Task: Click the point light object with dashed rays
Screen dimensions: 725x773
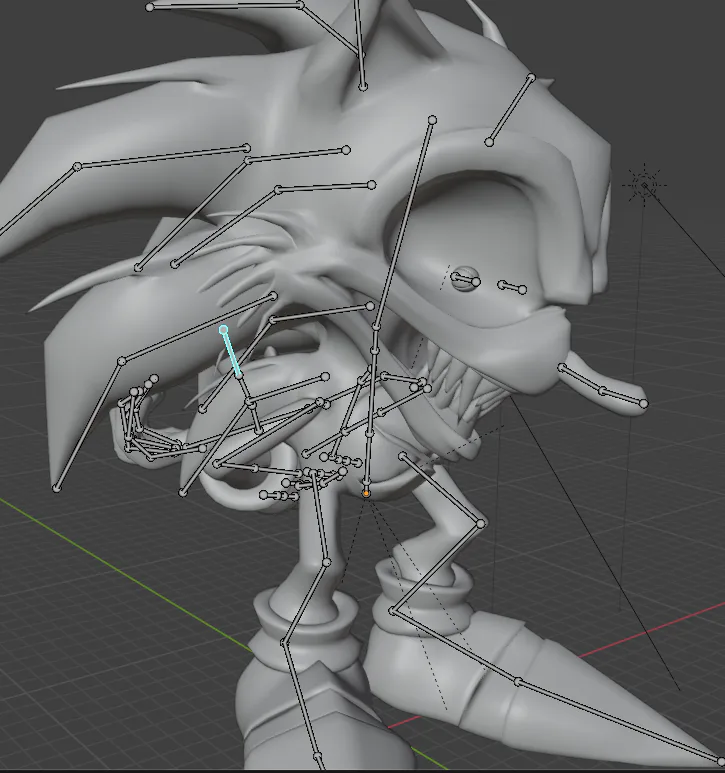Action: (645, 185)
